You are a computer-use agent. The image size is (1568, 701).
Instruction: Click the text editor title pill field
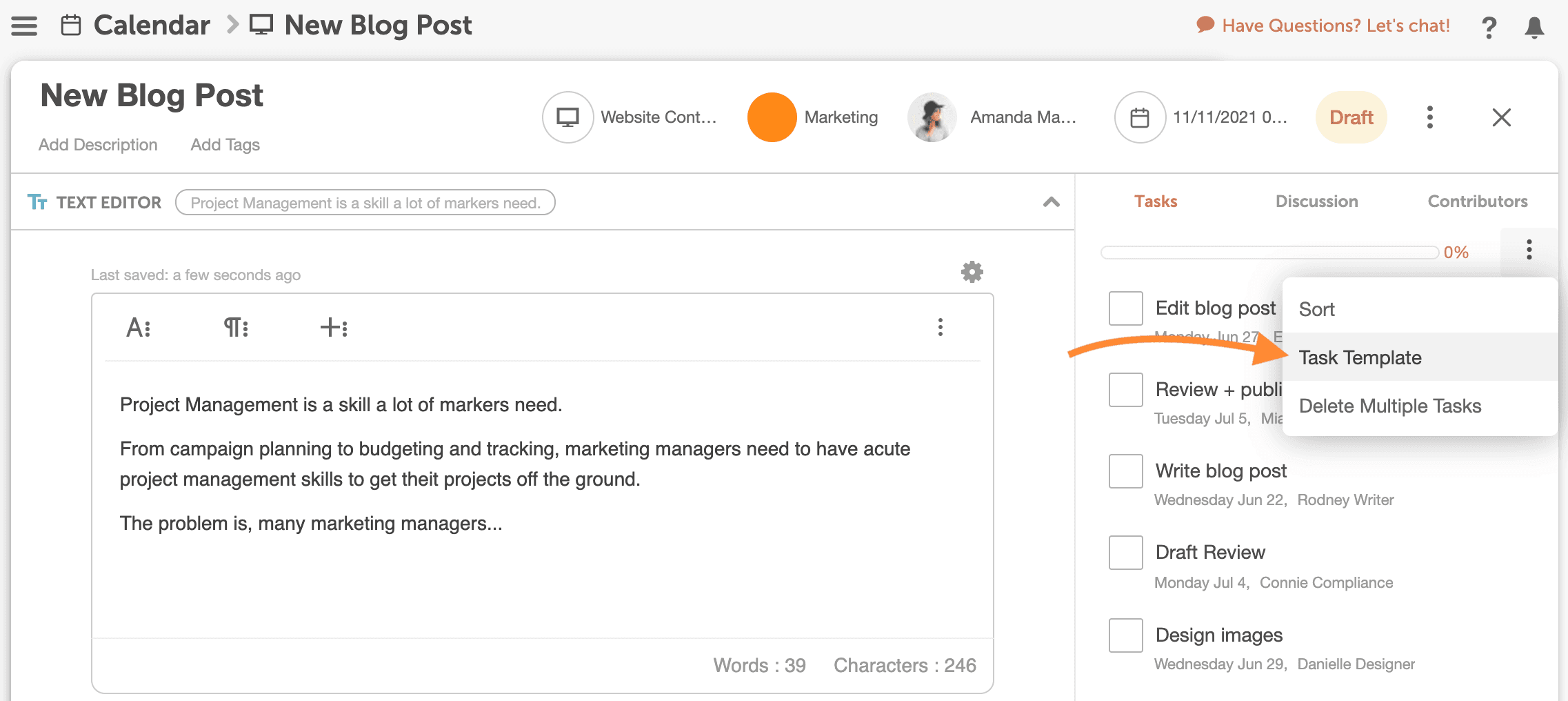pos(365,203)
